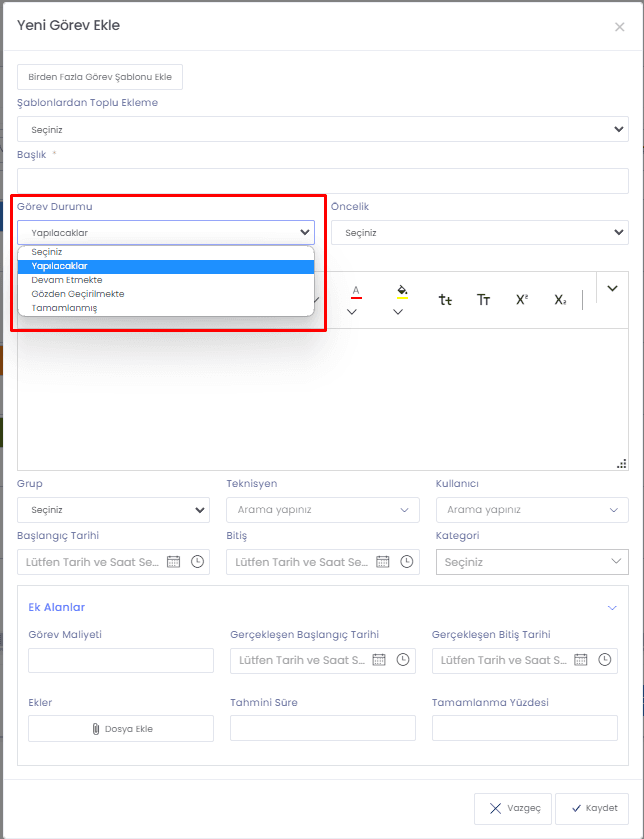Open font color dropdown arrow
This screenshot has height=839, width=644.
tap(352, 312)
